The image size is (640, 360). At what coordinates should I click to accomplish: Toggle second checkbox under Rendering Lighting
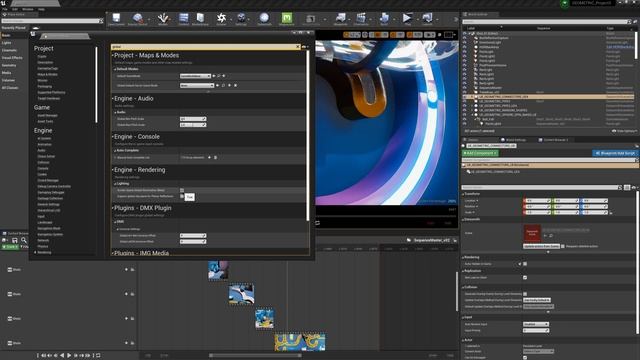coord(182,196)
